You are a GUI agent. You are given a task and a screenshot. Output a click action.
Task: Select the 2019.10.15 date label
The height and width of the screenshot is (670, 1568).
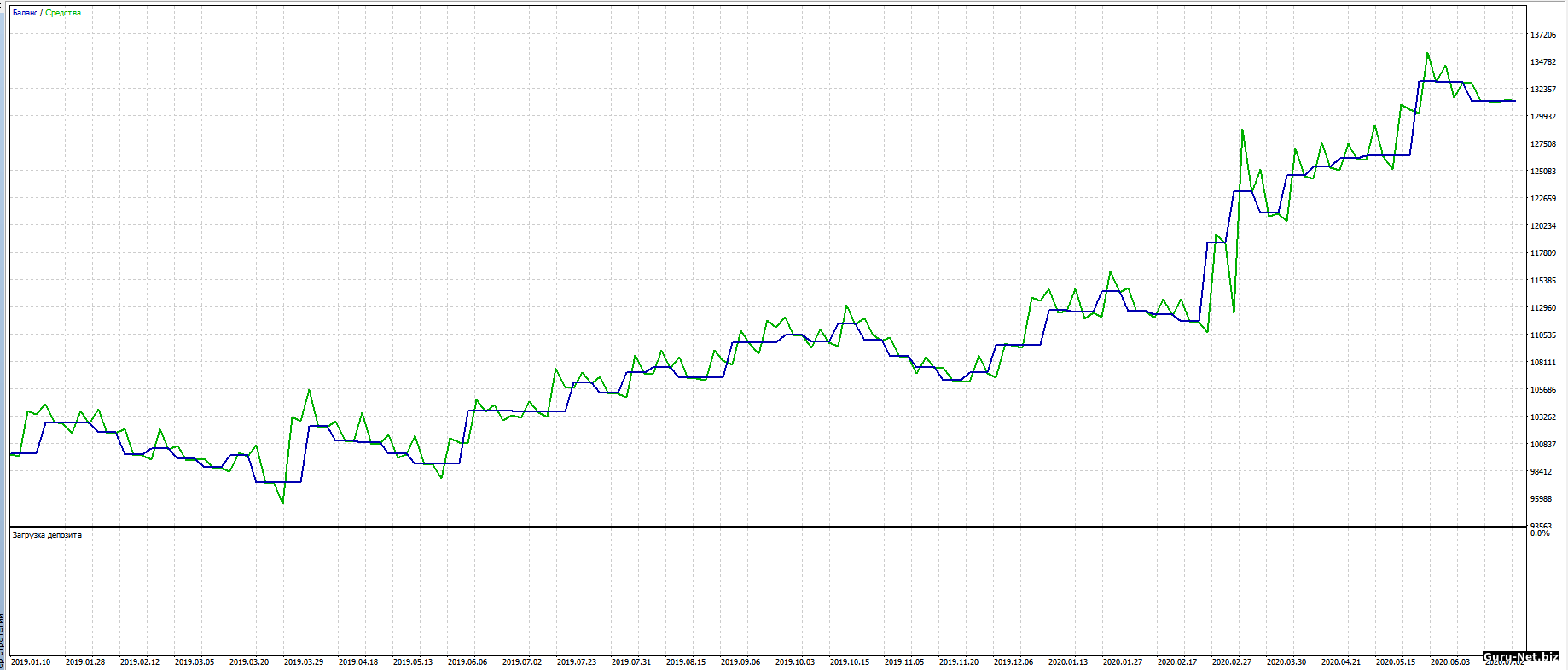pos(850,662)
